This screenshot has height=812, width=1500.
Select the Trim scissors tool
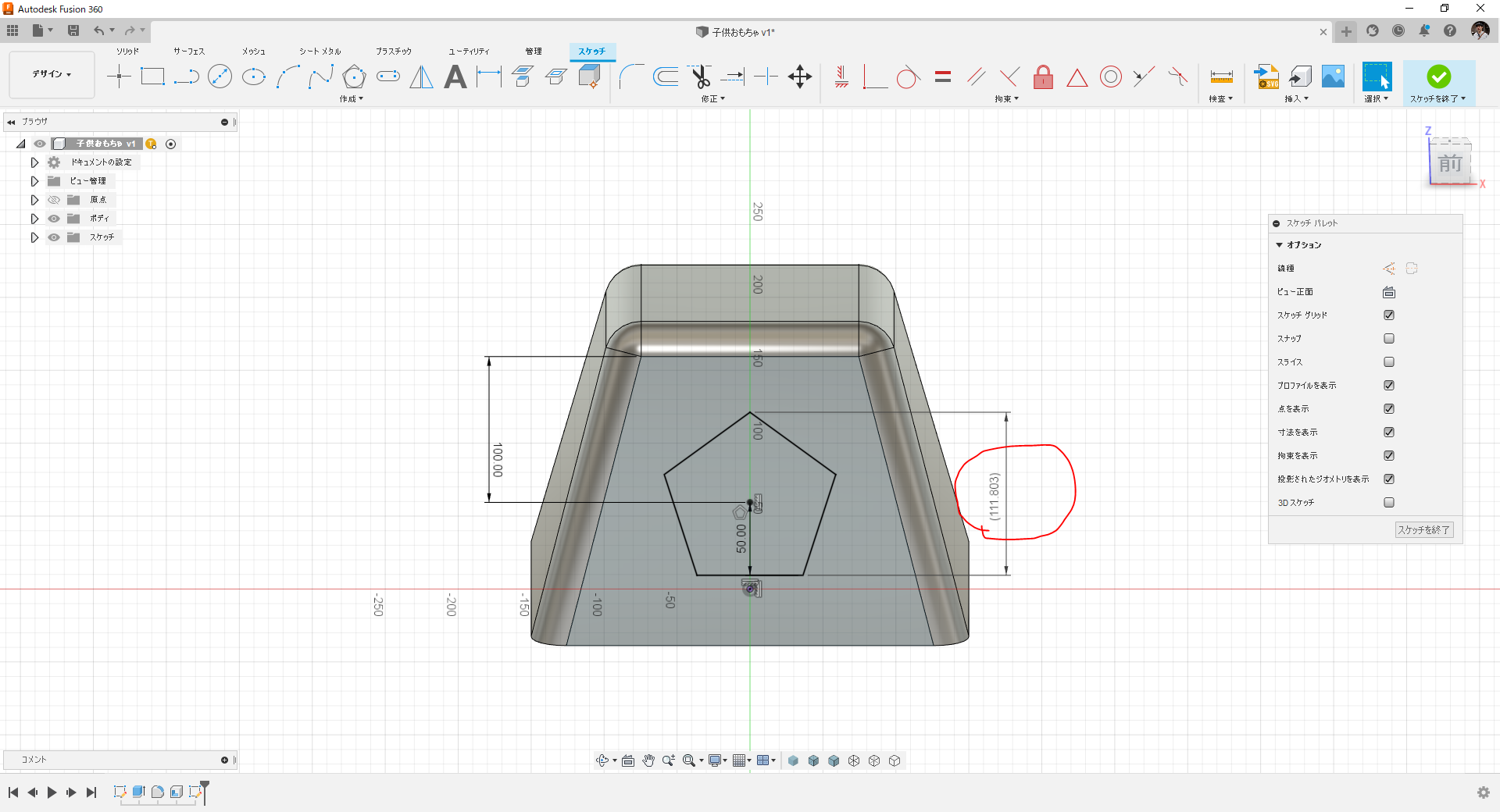pyautogui.click(x=700, y=77)
